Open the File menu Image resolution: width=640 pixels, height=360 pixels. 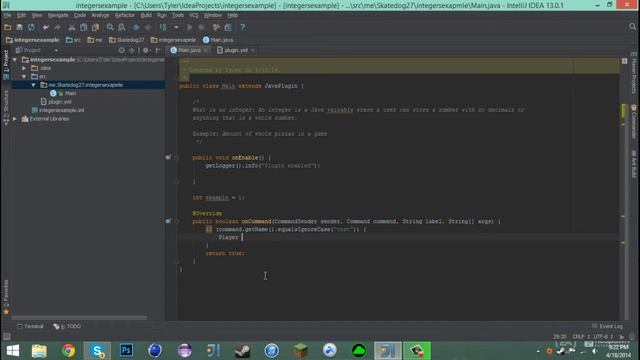coord(7,15)
